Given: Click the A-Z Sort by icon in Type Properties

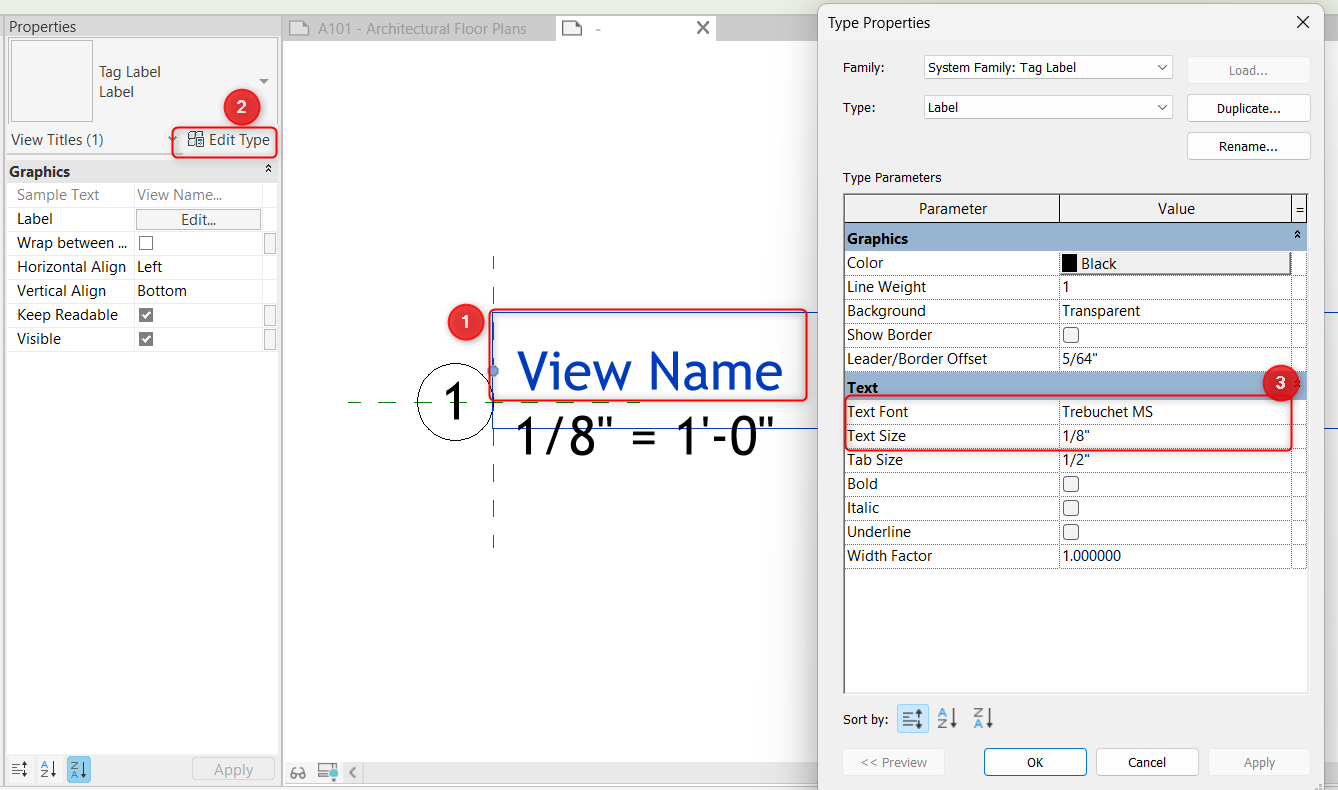Looking at the screenshot, I should 947,718.
